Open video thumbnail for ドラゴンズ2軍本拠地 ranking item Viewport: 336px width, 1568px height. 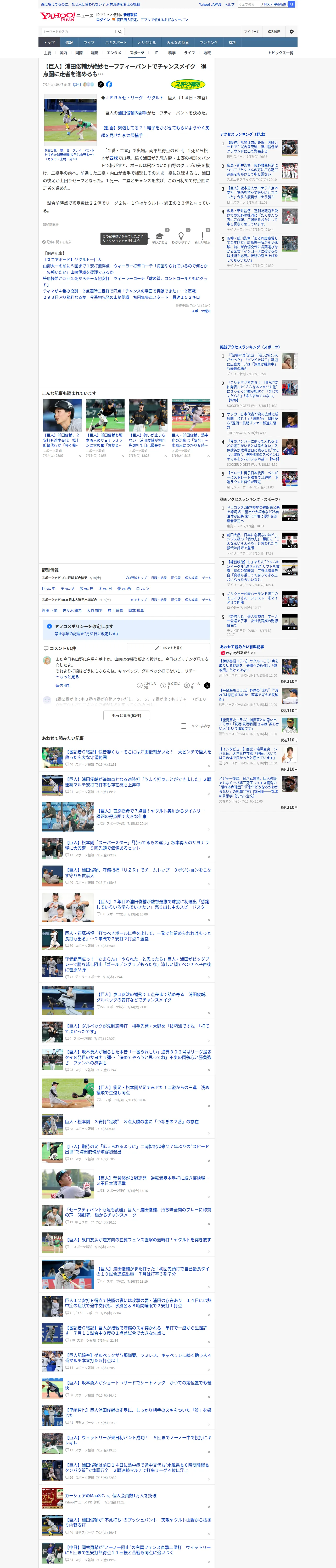click(290, 513)
